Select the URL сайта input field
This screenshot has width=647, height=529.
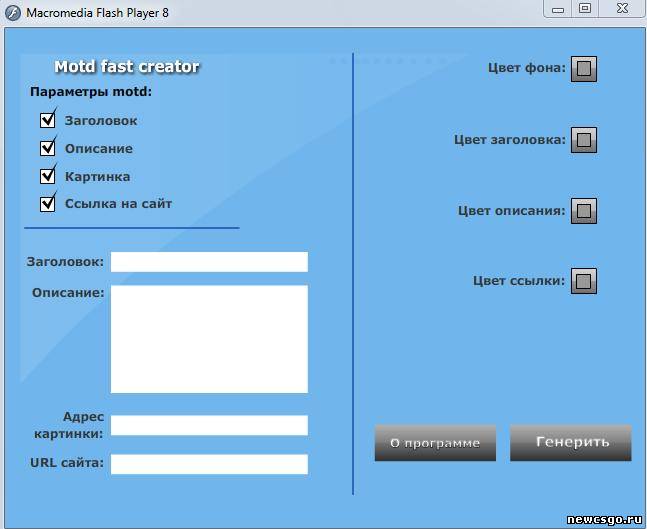coord(209,464)
